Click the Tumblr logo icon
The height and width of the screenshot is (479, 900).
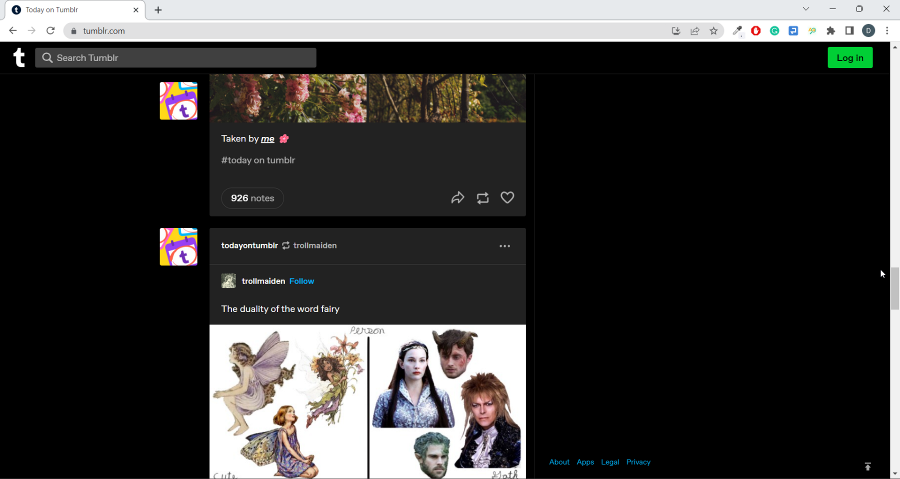click(19, 57)
